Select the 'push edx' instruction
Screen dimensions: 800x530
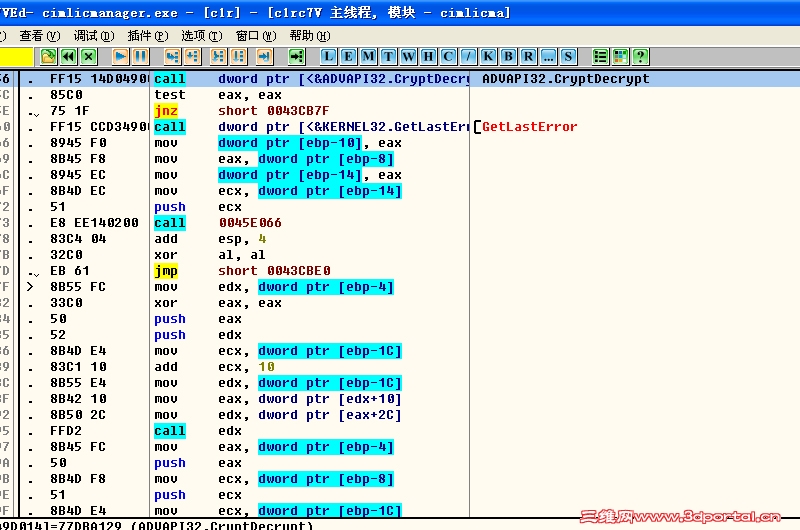(x=198, y=335)
